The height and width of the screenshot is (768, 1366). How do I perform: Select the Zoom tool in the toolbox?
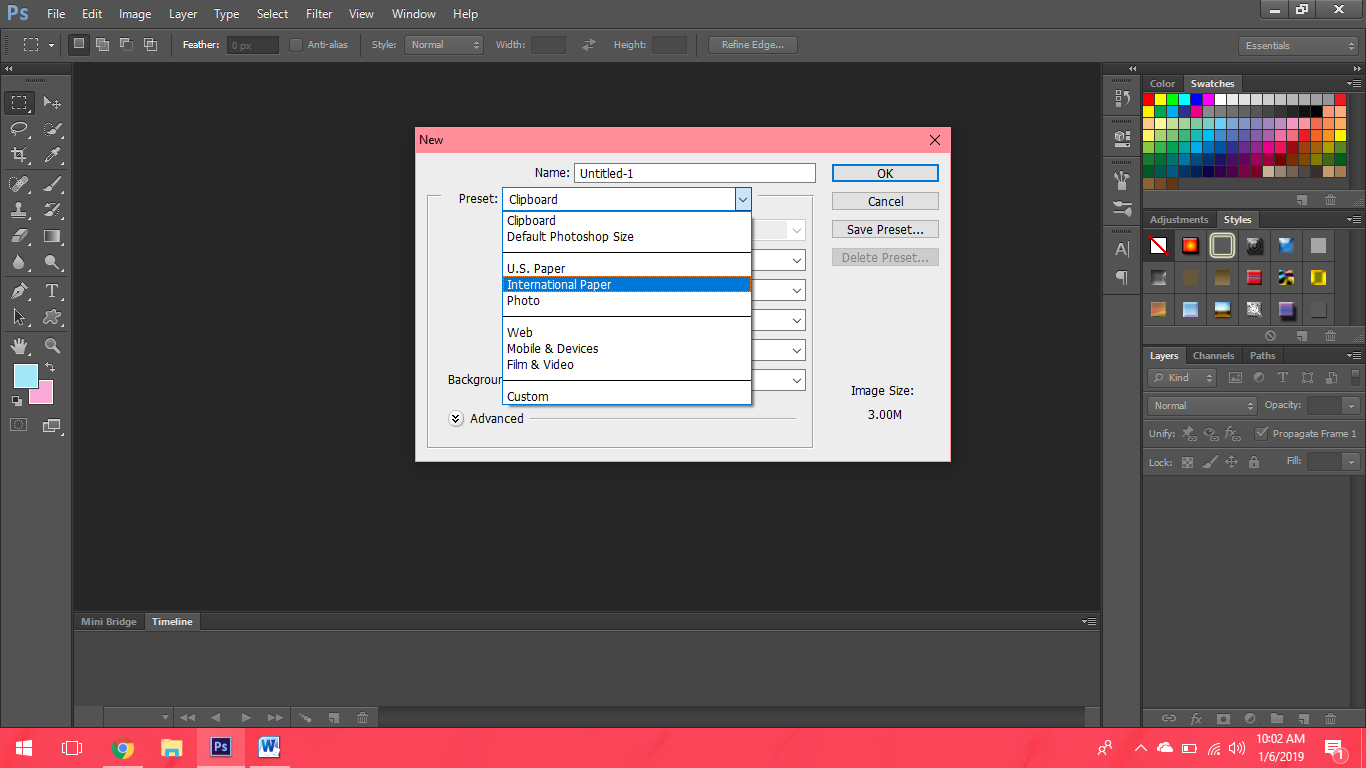(52, 346)
